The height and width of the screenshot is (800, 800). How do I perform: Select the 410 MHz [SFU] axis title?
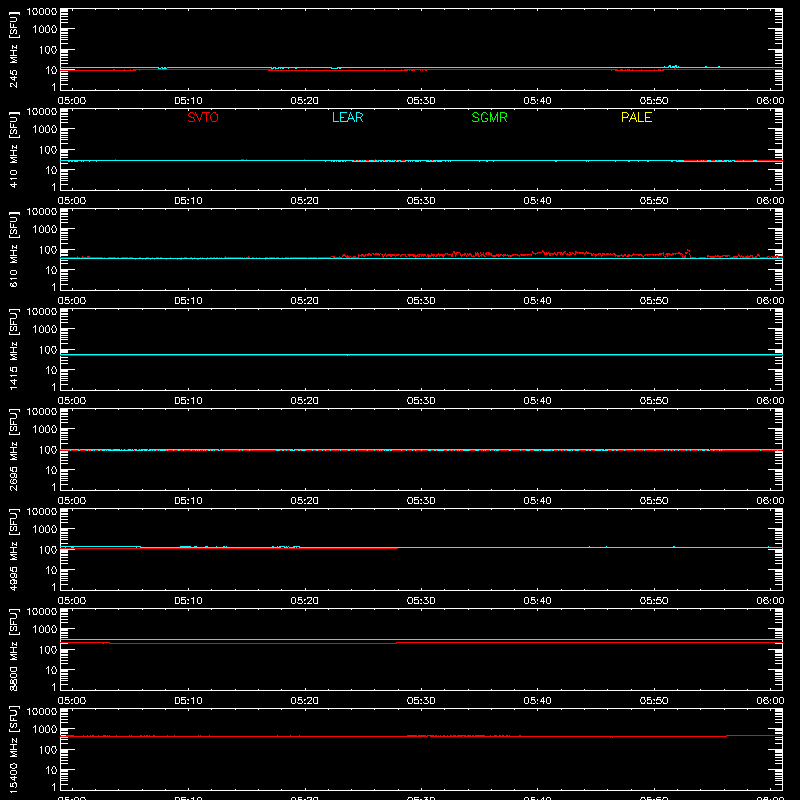[x=14, y=149]
